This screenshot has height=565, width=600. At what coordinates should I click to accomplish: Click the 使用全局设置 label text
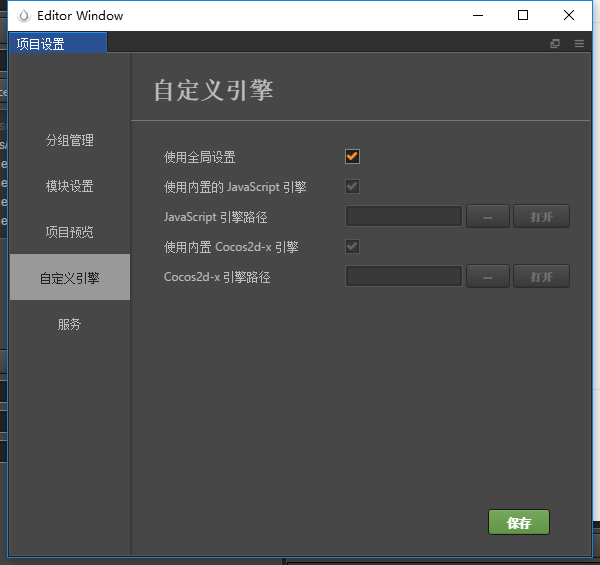199,157
